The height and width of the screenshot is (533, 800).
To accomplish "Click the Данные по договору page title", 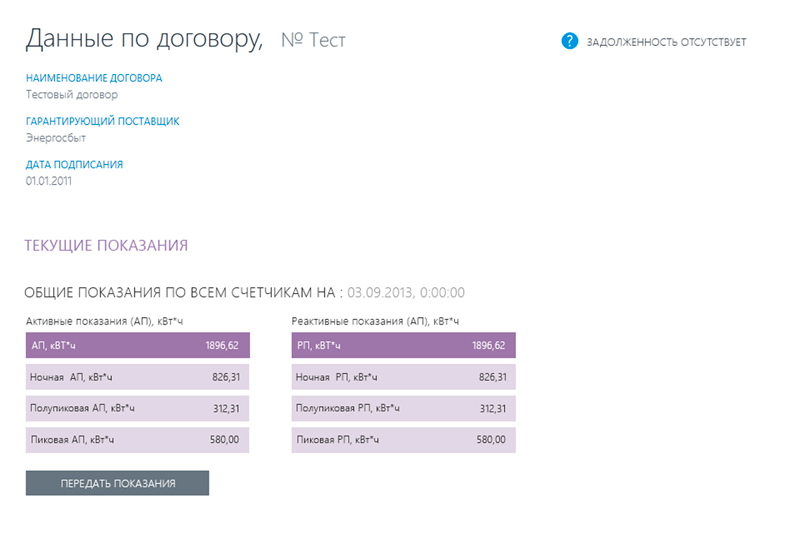I will coord(144,39).
